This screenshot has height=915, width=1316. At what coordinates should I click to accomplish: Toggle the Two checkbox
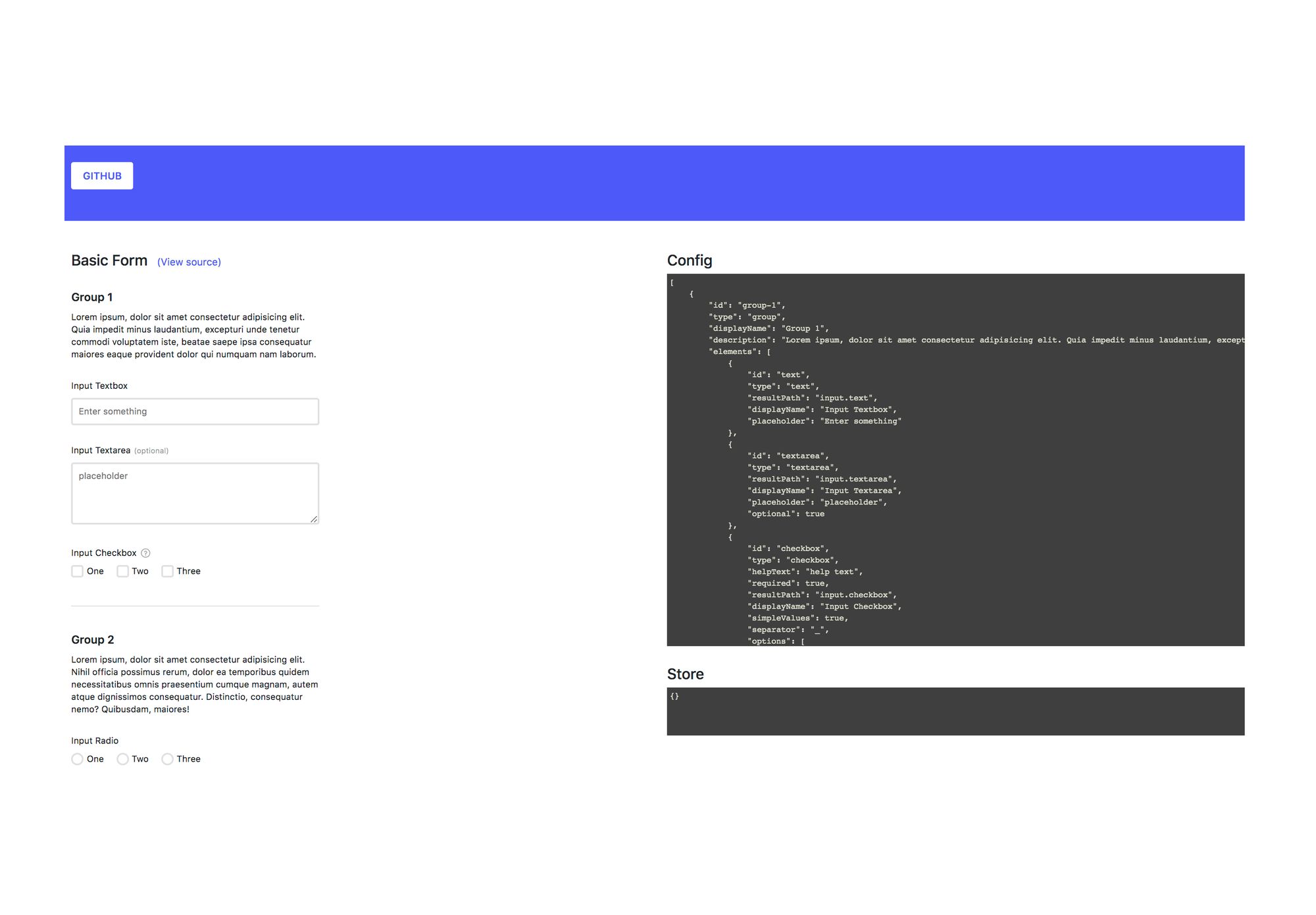pyautogui.click(x=121, y=571)
